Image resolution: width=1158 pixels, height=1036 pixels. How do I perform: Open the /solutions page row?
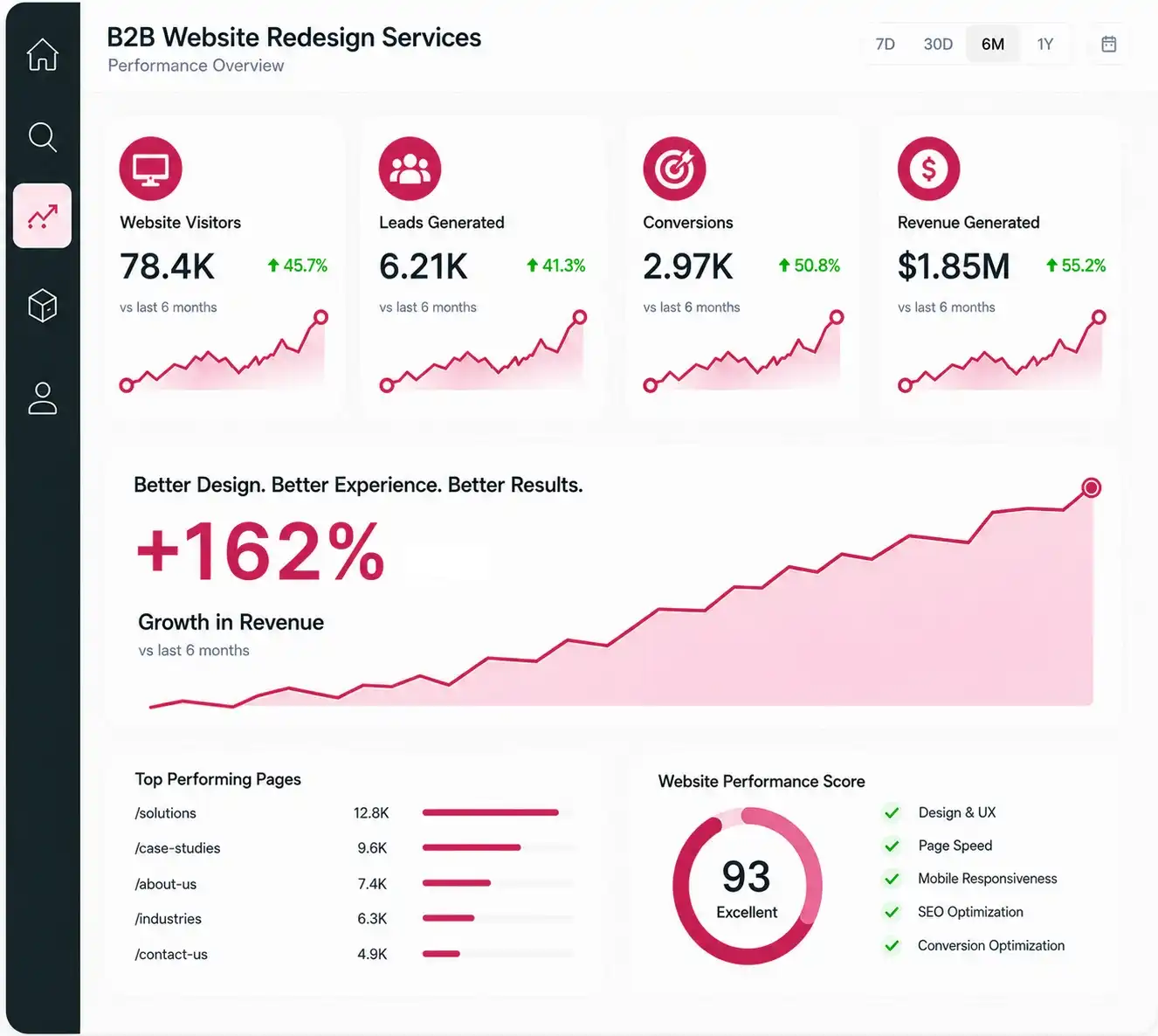tap(355, 813)
